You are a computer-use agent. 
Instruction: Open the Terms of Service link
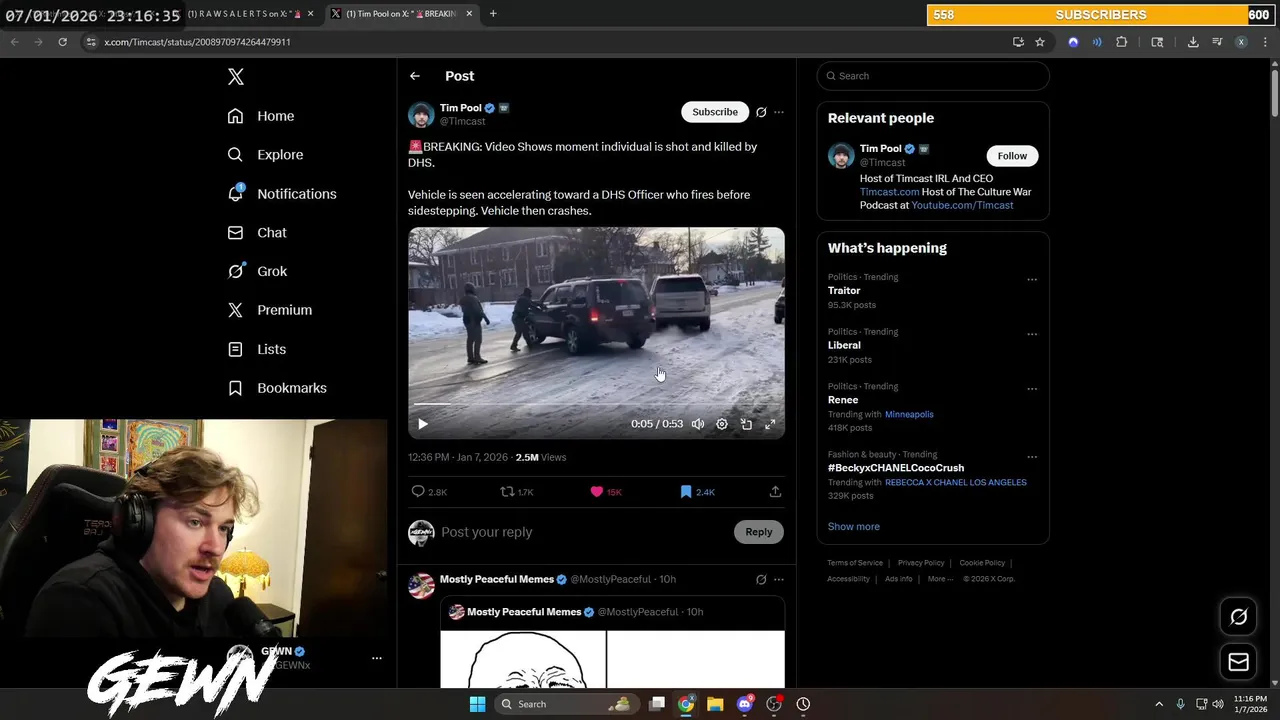[855, 563]
